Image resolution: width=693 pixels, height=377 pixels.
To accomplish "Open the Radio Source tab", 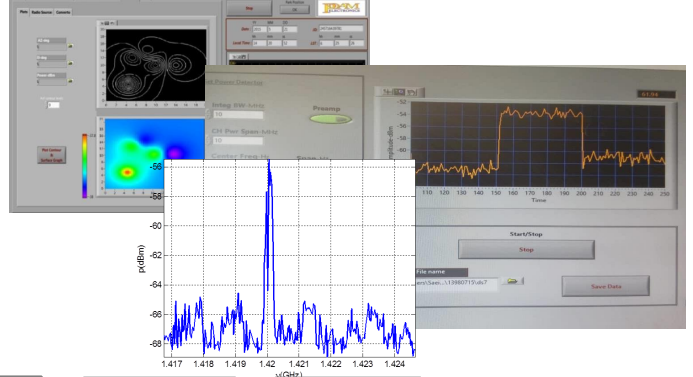I will pyautogui.click(x=42, y=12).
